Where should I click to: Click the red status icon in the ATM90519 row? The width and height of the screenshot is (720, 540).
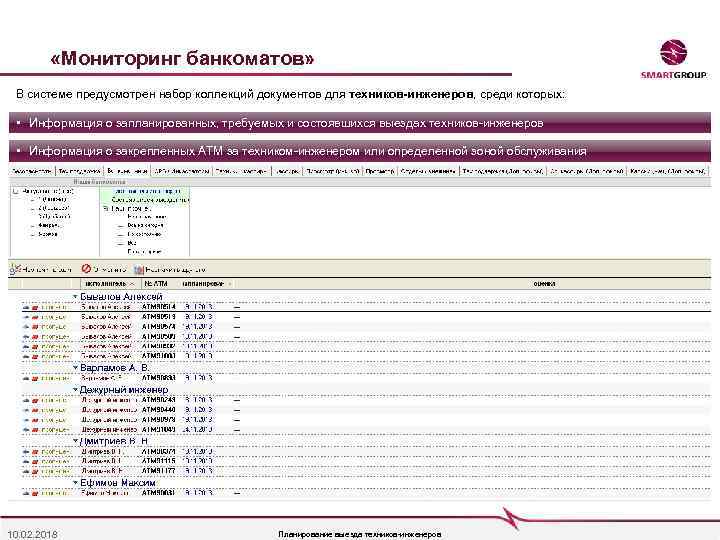click(x=35, y=317)
